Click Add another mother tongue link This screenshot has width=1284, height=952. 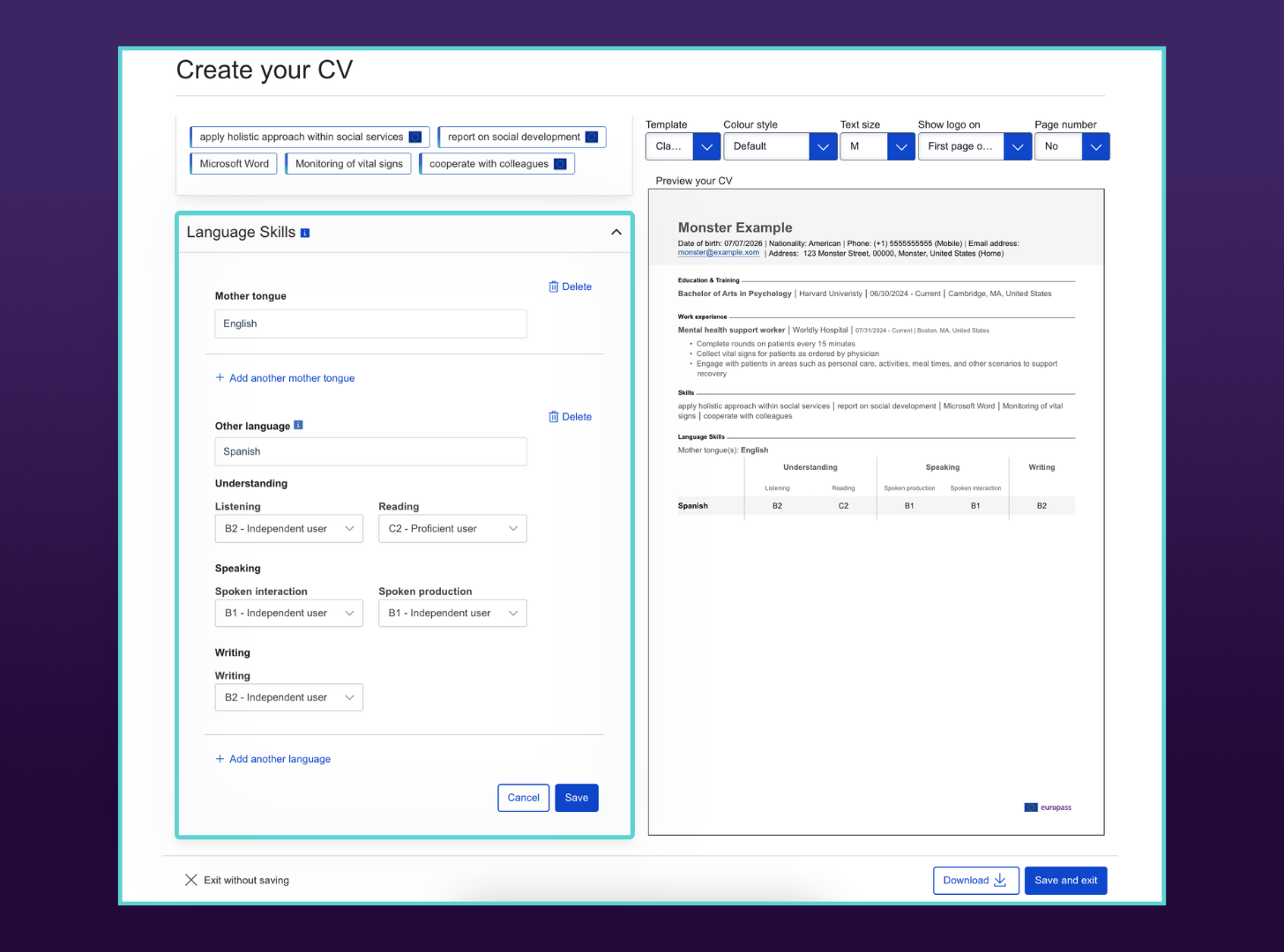pos(285,378)
